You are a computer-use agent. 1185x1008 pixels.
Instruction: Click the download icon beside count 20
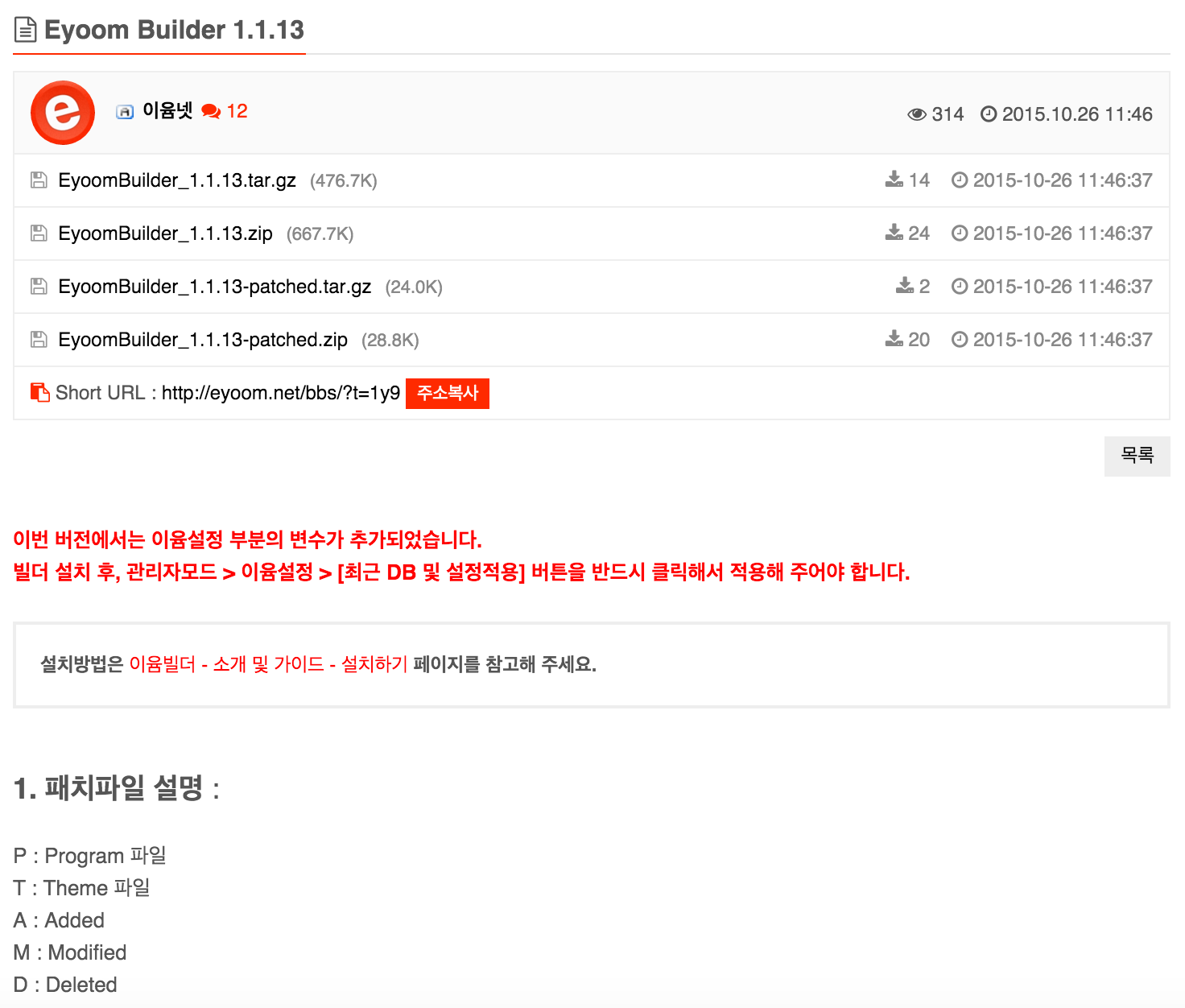pos(894,339)
